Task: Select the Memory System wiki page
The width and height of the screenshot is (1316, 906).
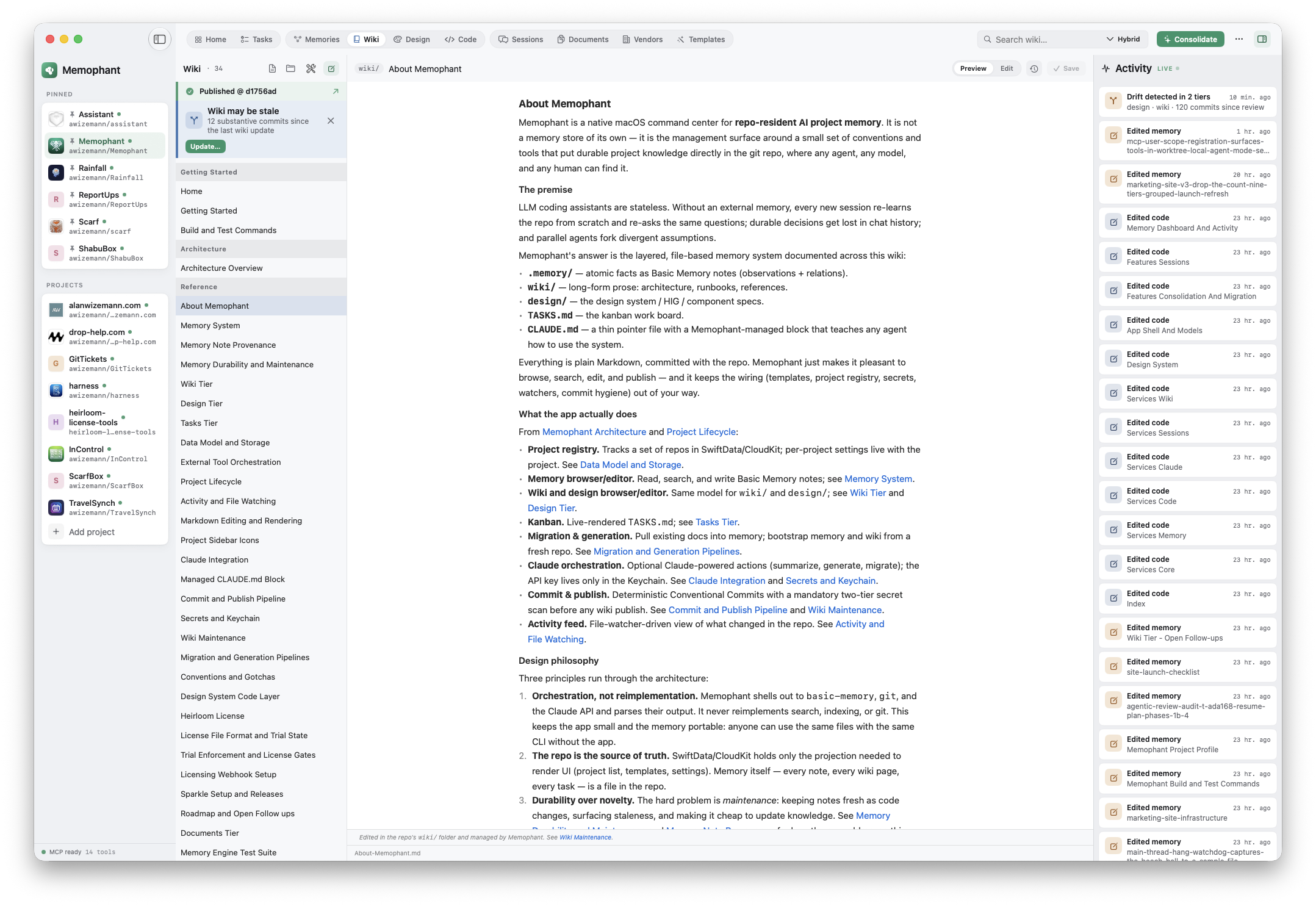Action: coord(261,325)
